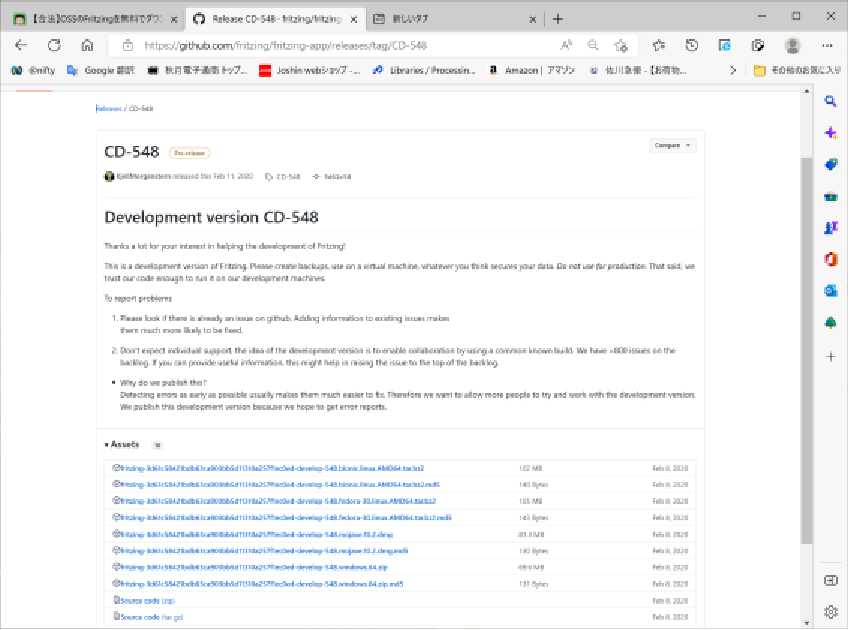Click the page vertical scrollbar thumb
This screenshot has height=630, width=849.
pyautogui.click(x=807, y=351)
